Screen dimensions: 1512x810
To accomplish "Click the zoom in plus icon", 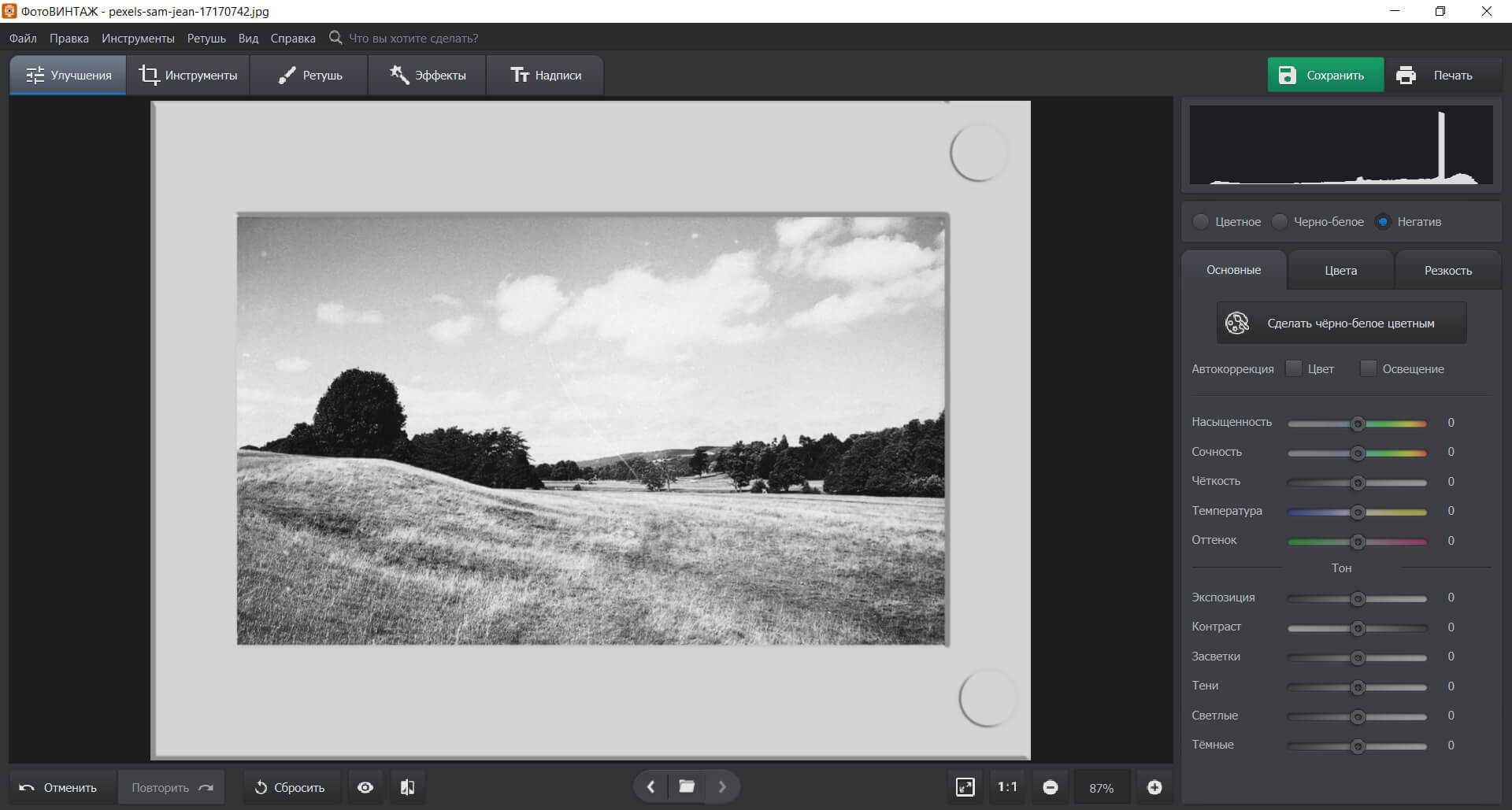I will pyautogui.click(x=1154, y=787).
